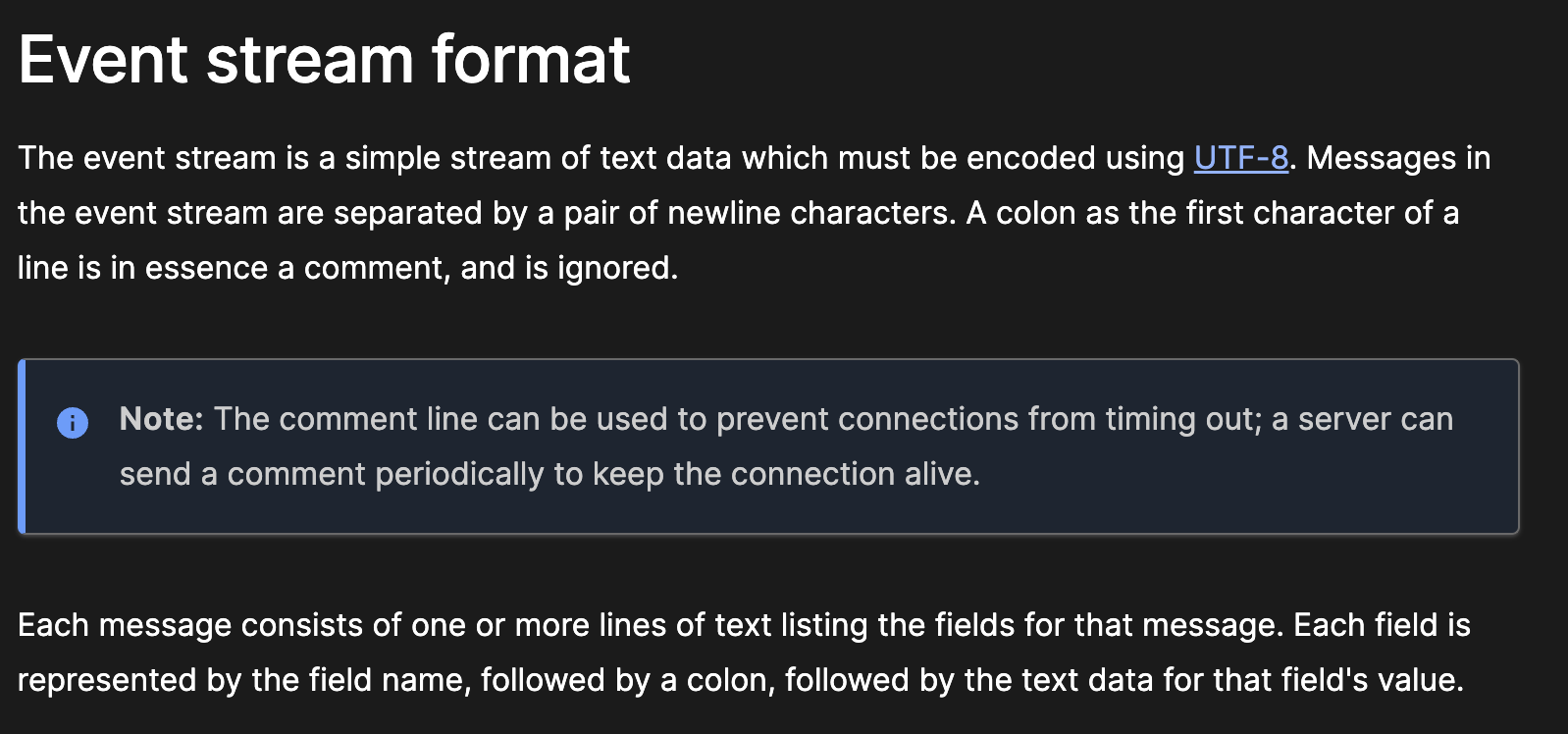Click the word "format" in the heading
This screenshot has width=1568, height=734.
[530, 60]
